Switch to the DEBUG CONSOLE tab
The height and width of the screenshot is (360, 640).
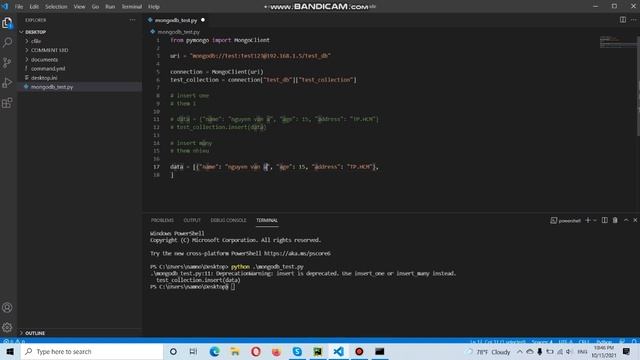coord(228,220)
